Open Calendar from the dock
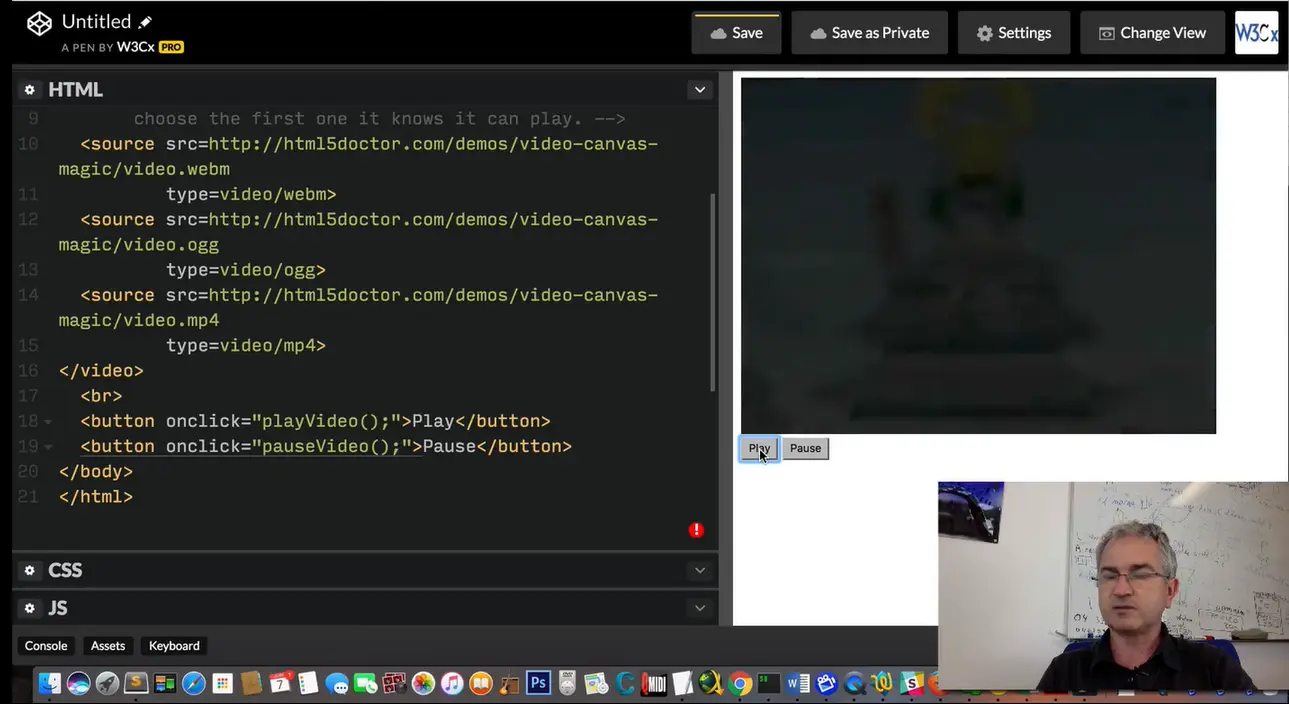 281,684
